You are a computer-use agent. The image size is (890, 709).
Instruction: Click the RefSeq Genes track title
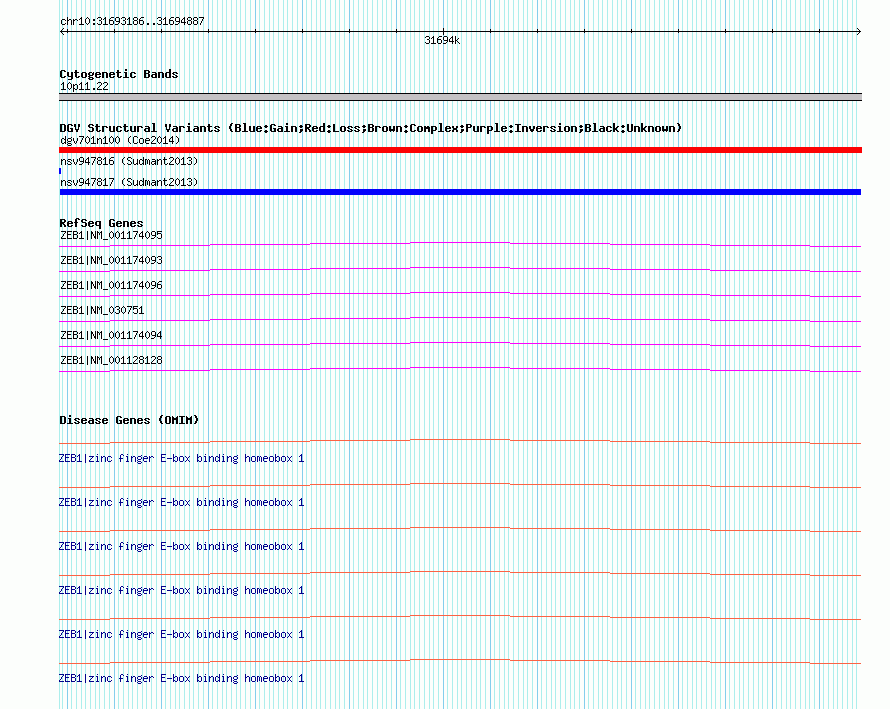[101, 223]
